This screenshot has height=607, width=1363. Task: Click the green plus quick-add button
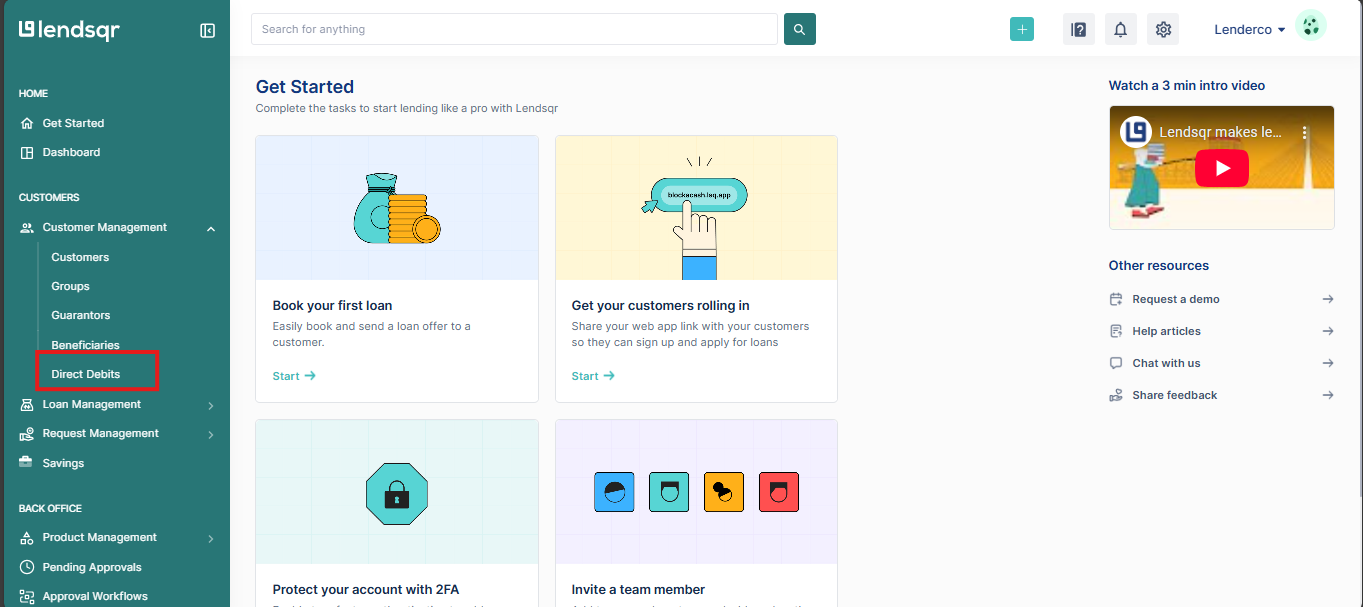point(1022,30)
